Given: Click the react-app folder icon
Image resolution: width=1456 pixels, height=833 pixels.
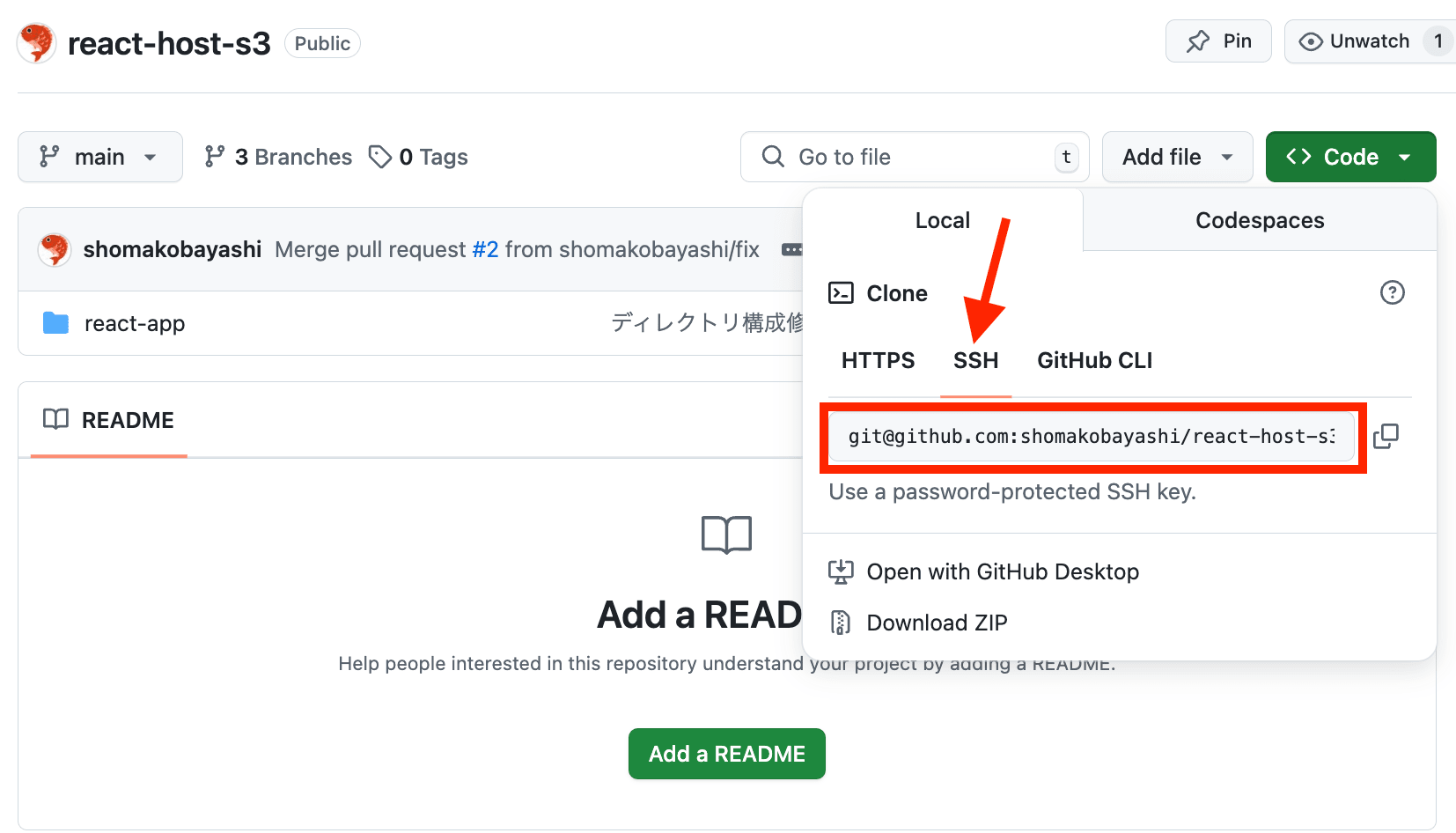Looking at the screenshot, I should 55,323.
